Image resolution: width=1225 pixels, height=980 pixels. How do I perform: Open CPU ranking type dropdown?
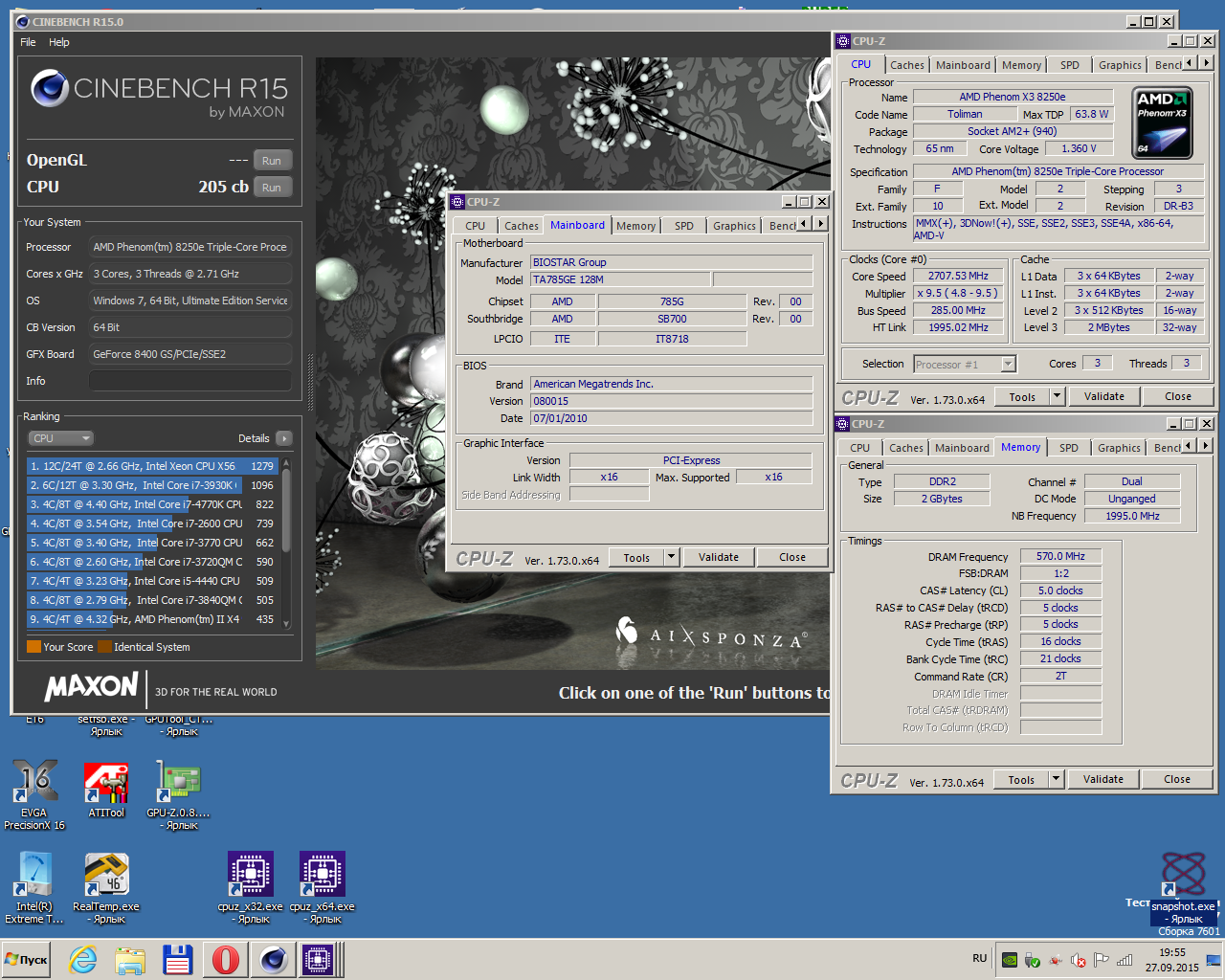[59, 438]
